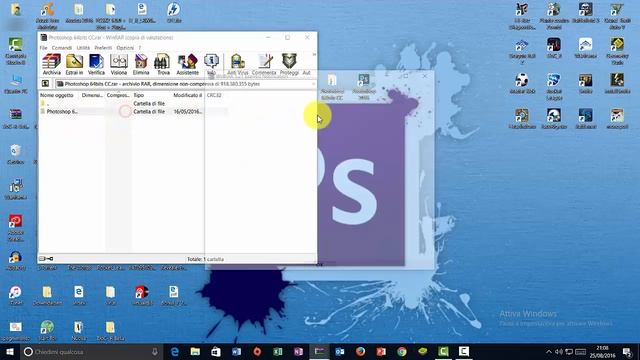The width and height of the screenshot is (640, 360).
Task: Expand the WinRAR toolbar overflow chevron
Action: pos(314,55)
